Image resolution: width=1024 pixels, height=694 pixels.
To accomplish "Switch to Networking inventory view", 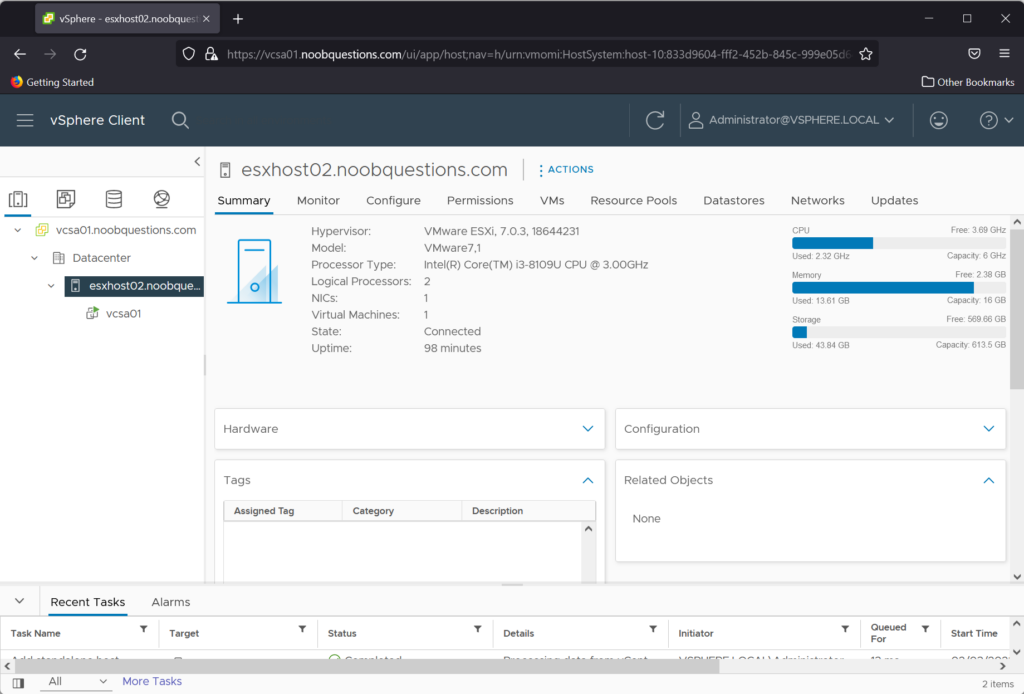I will (x=161, y=199).
